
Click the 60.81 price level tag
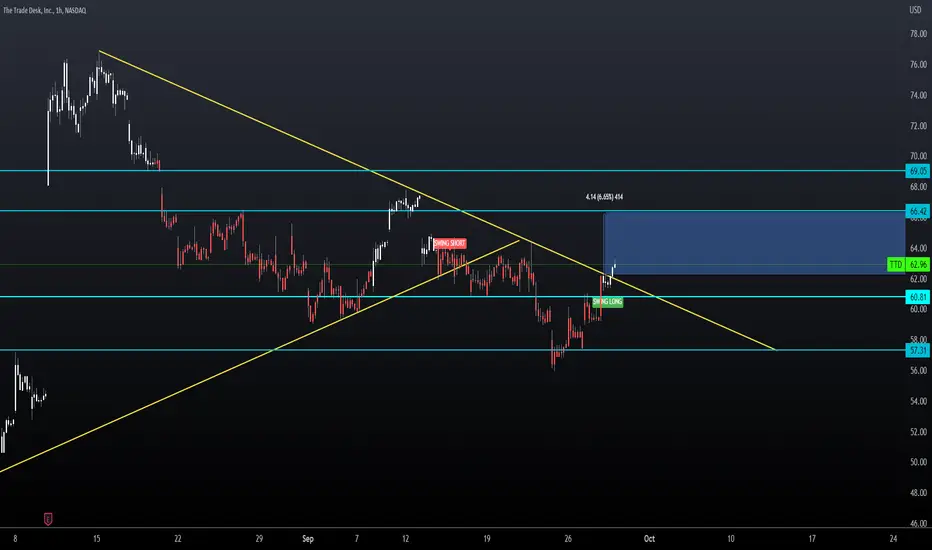918,297
